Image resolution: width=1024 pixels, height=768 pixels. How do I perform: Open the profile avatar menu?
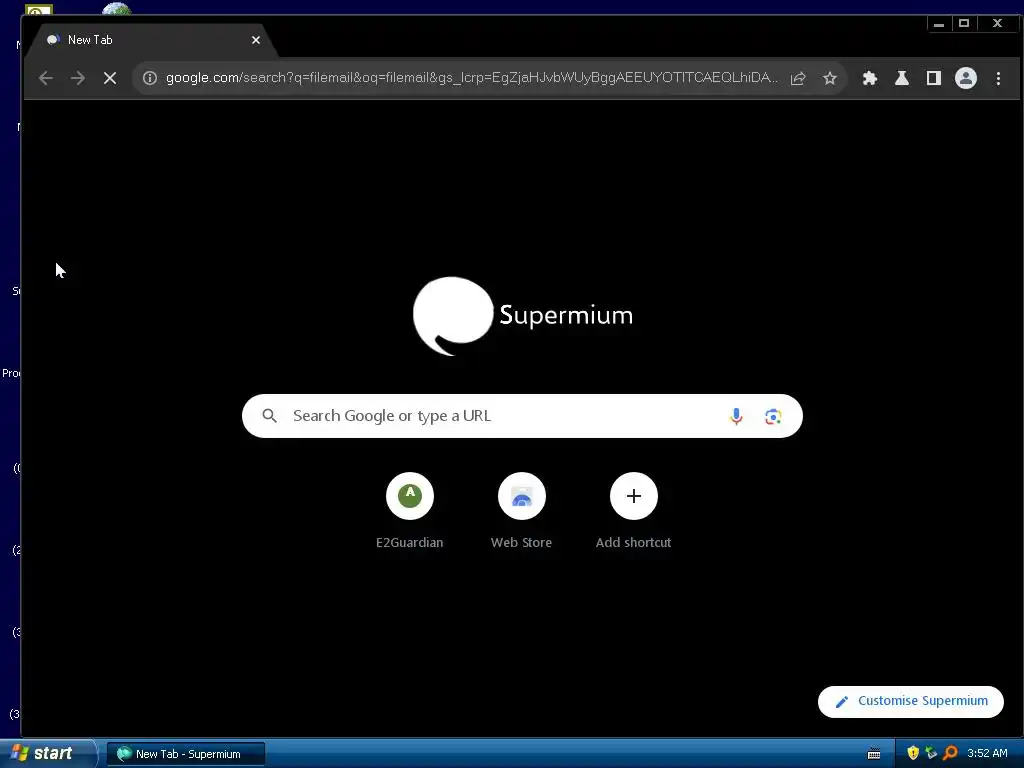pos(966,78)
